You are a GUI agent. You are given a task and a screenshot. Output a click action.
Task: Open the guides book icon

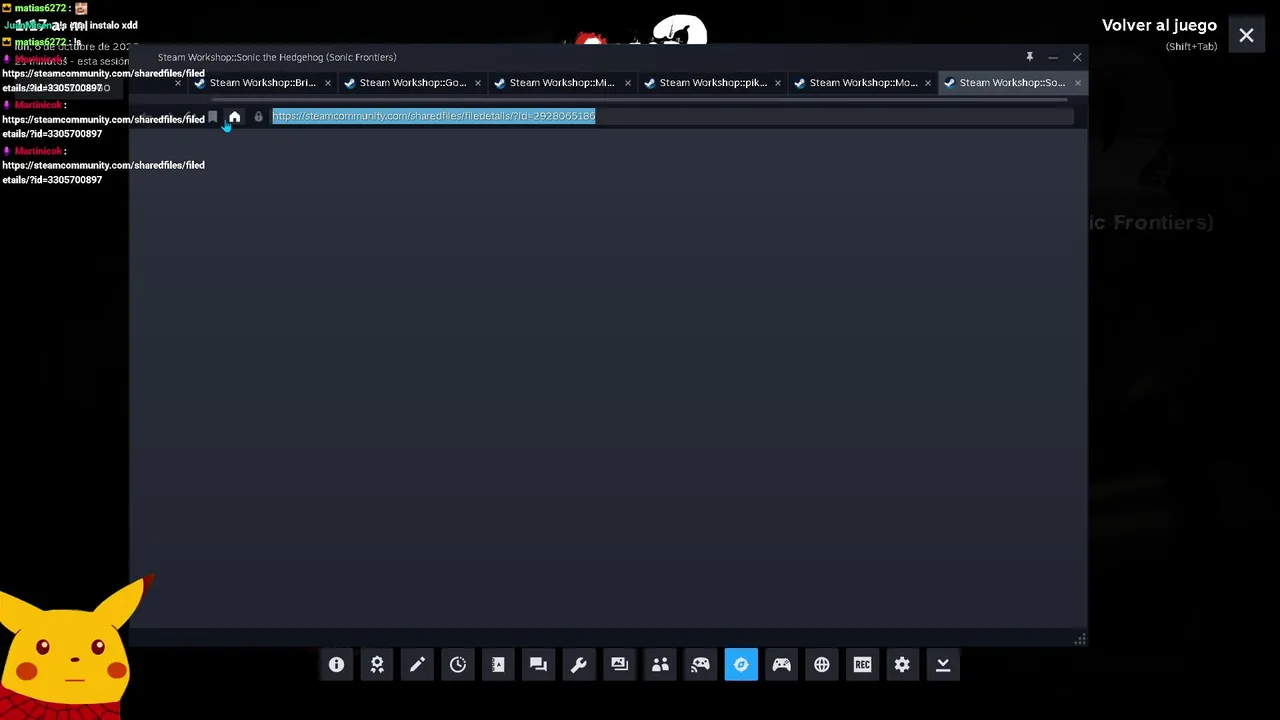click(x=498, y=665)
